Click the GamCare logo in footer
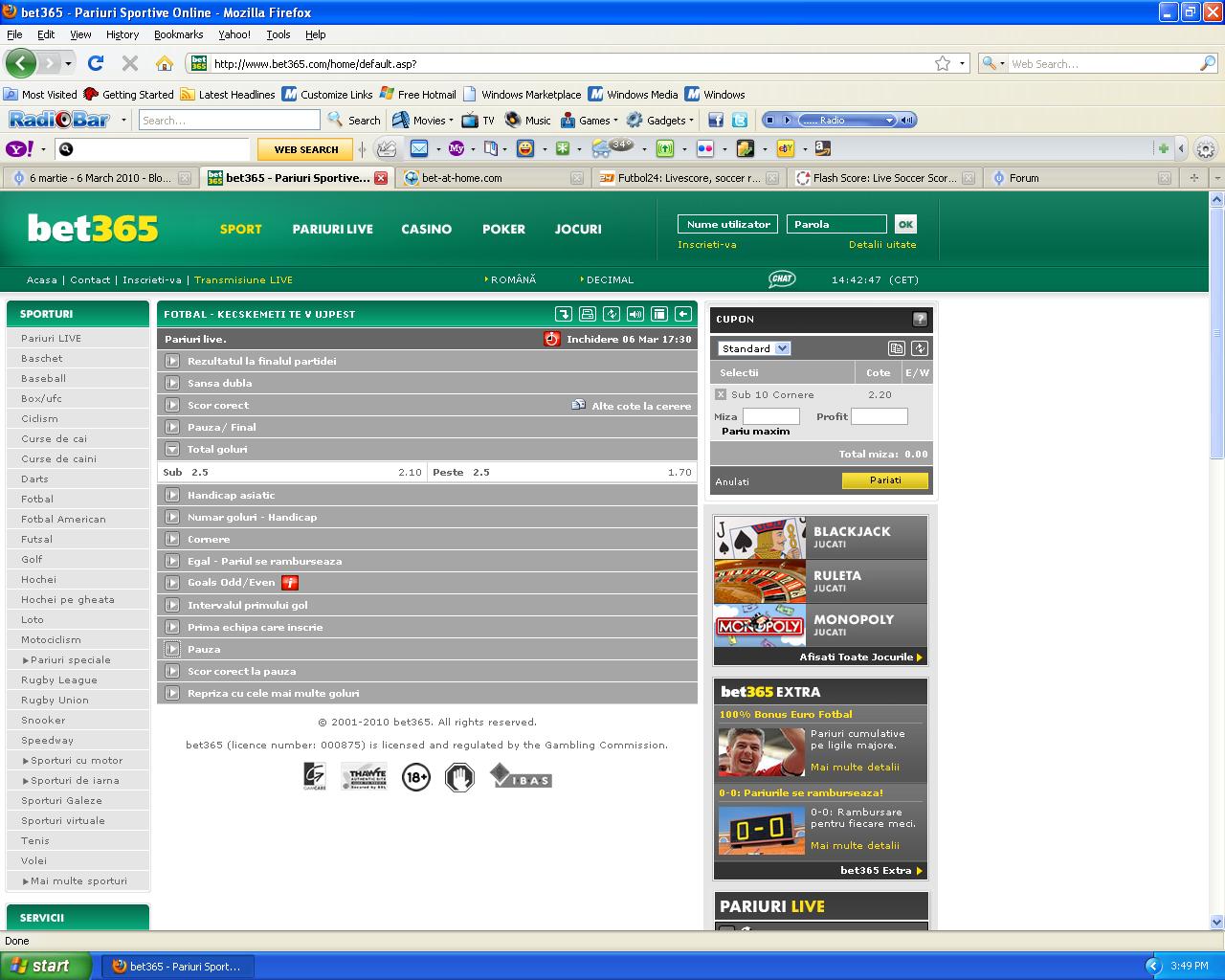Image resolution: width=1225 pixels, height=980 pixels. (x=314, y=776)
